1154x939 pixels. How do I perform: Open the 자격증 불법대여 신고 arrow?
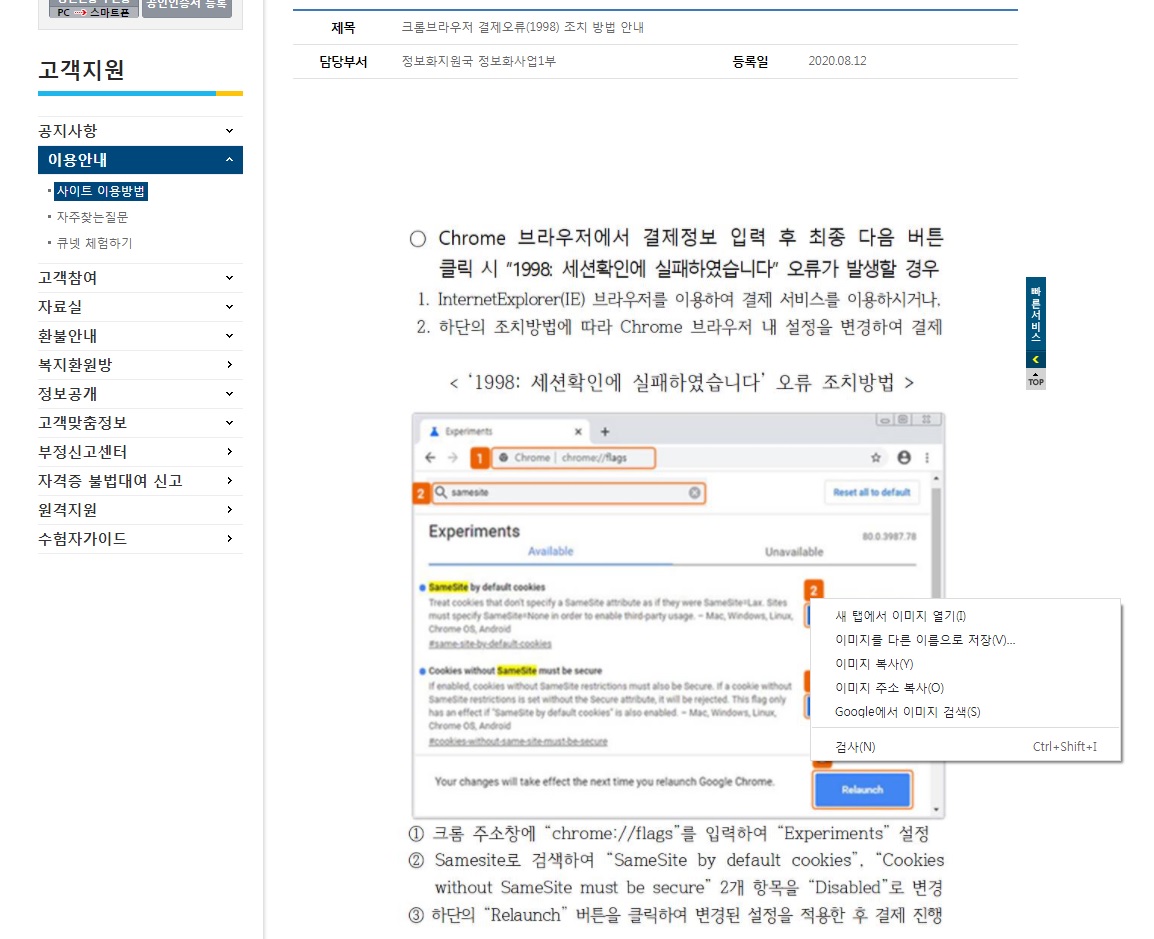click(230, 481)
